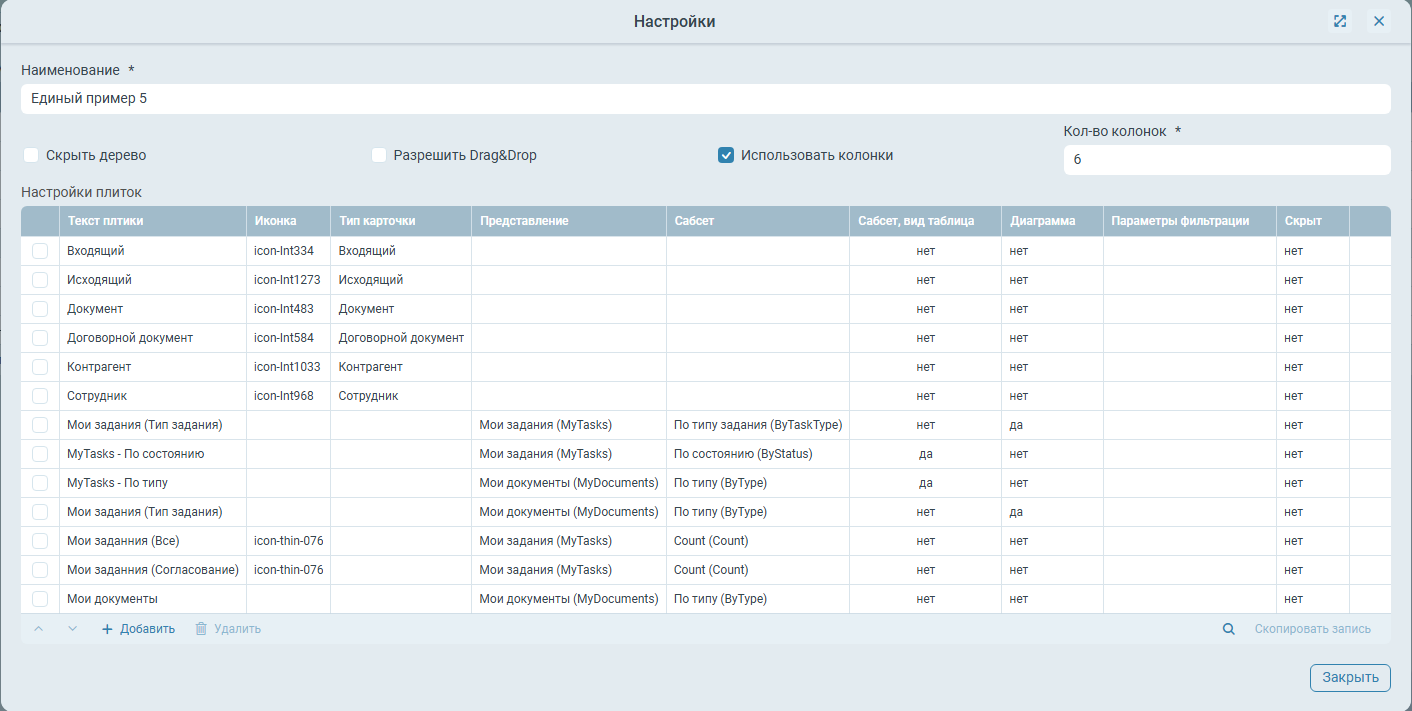
Task: Enable the Скрыть дерево checkbox
Action: [31, 155]
